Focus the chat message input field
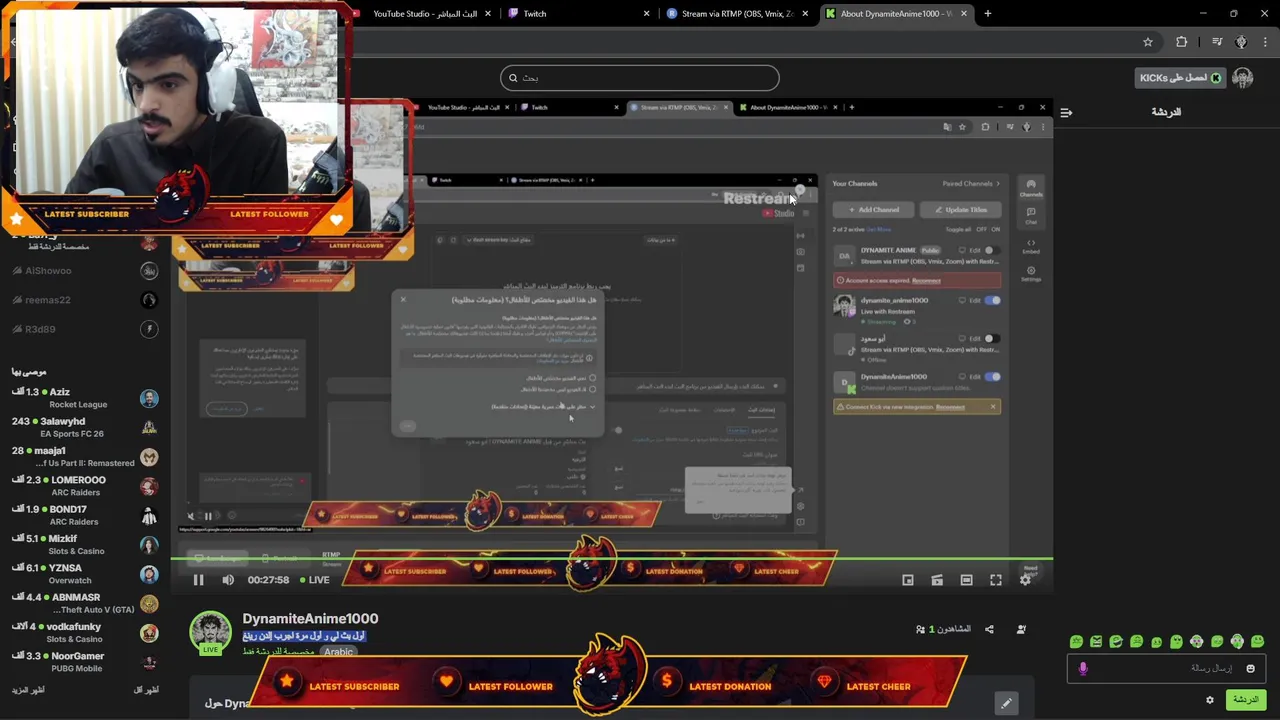The height and width of the screenshot is (720, 1280). coord(1167,668)
